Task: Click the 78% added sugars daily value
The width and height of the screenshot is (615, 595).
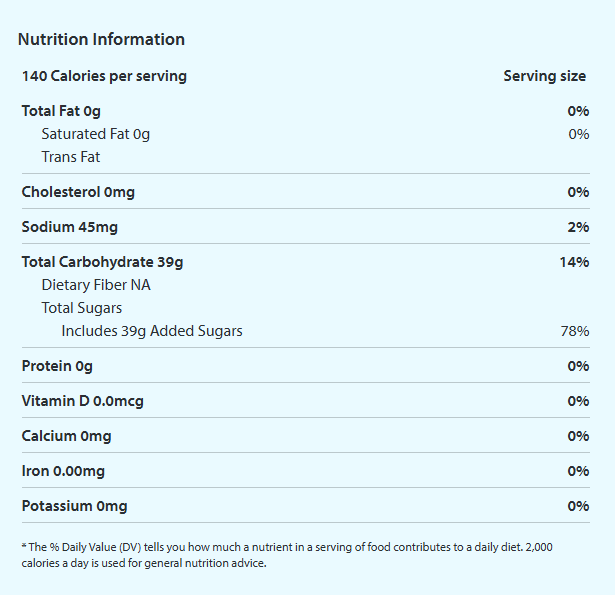Action: point(575,331)
